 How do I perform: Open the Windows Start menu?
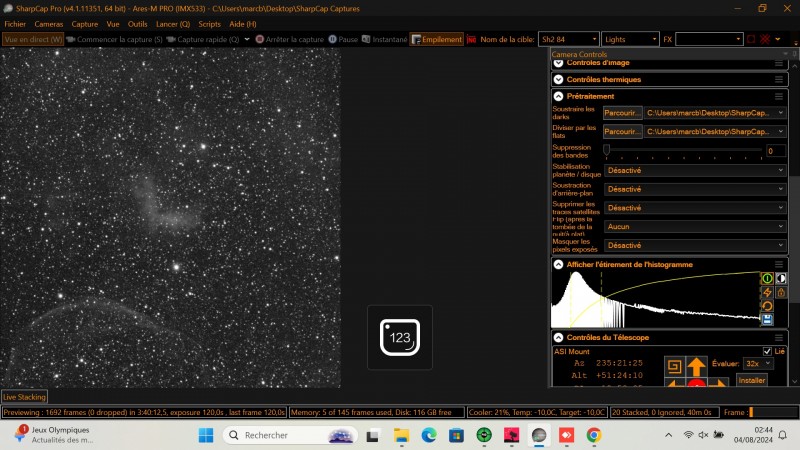click(206, 435)
